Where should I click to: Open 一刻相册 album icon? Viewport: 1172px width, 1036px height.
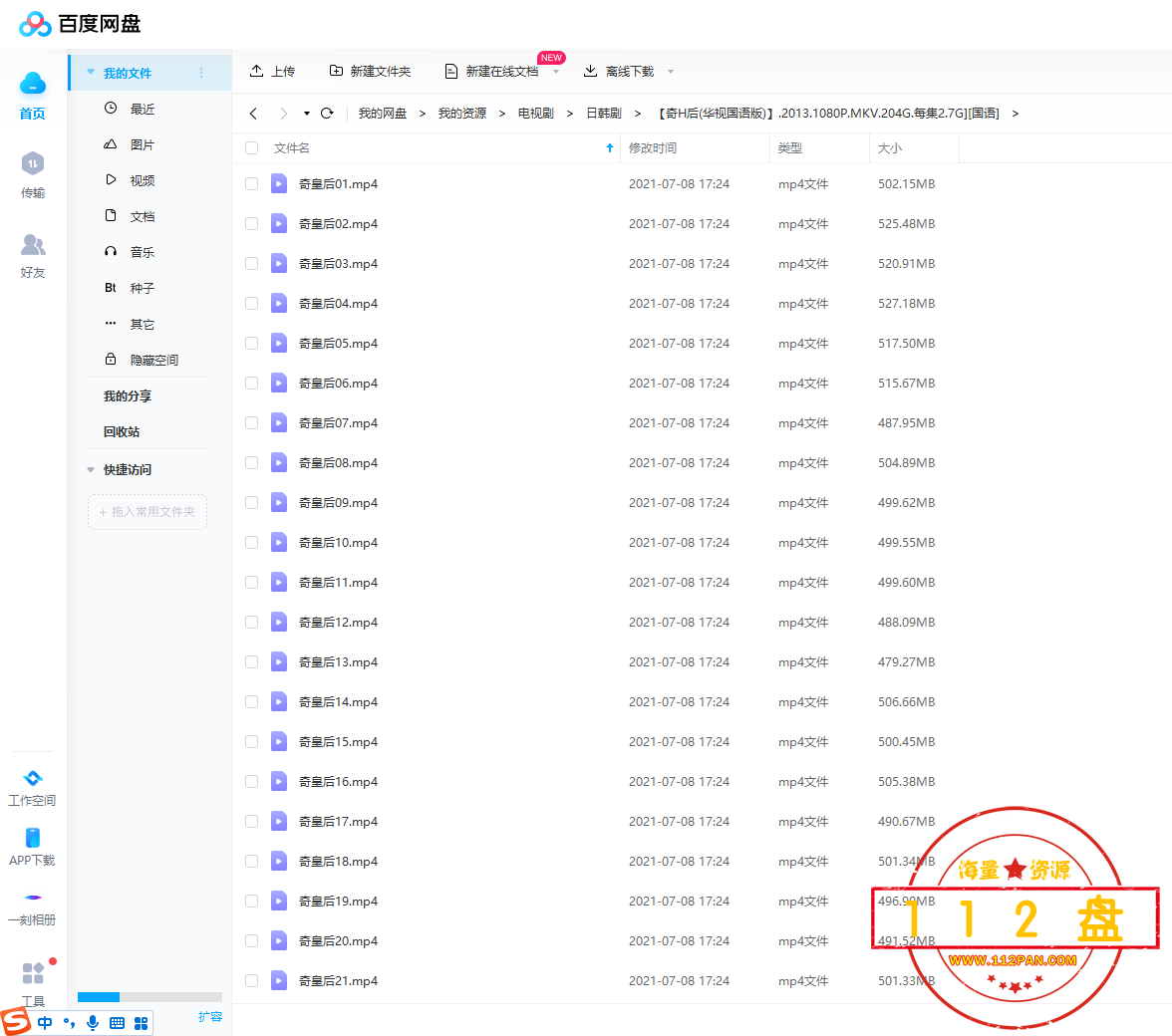pos(32,898)
